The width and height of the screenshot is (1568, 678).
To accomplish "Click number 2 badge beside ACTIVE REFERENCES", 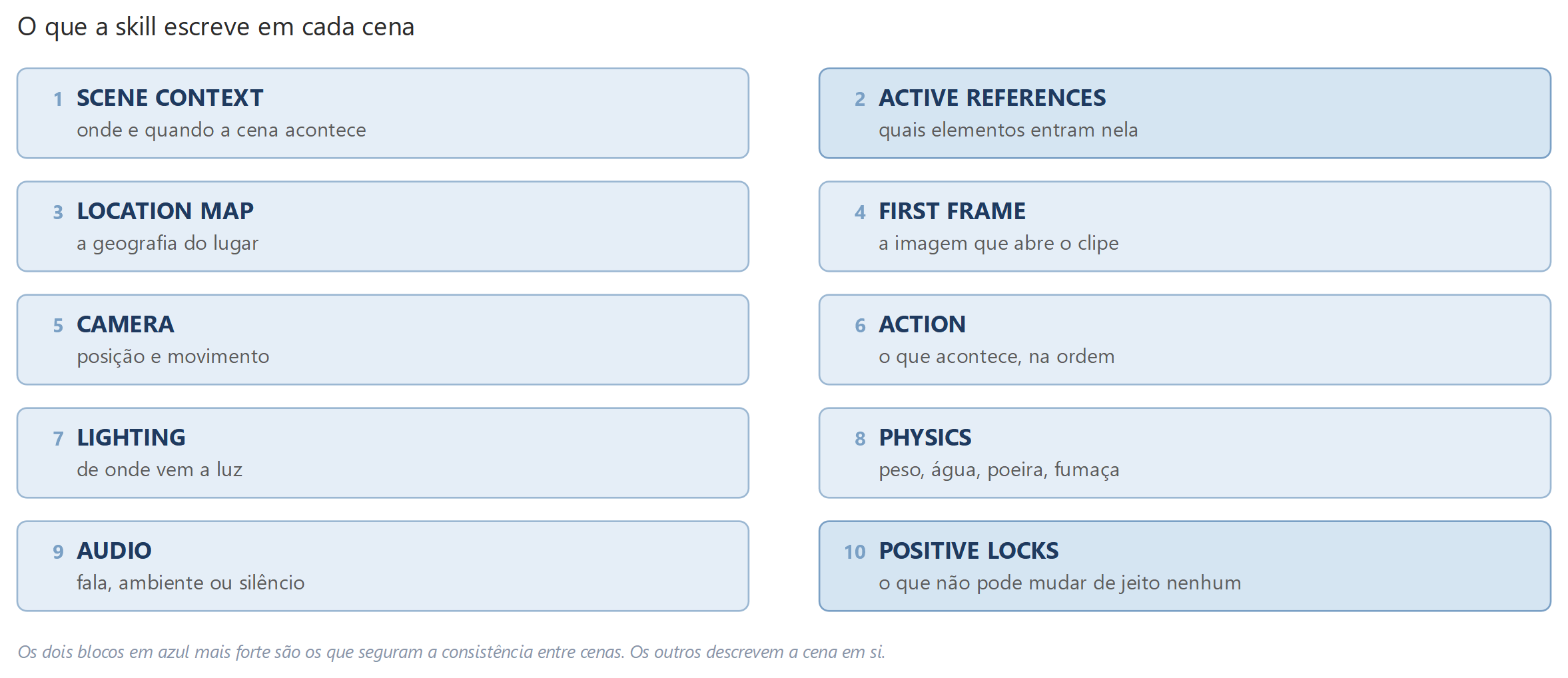I will [x=860, y=99].
